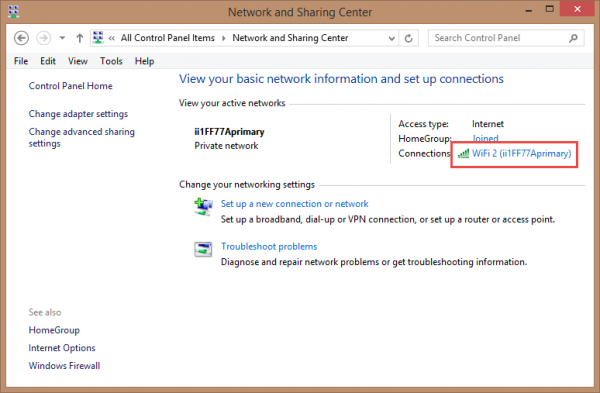
Task: Go back using the Back arrow button
Action: click(x=21, y=38)
